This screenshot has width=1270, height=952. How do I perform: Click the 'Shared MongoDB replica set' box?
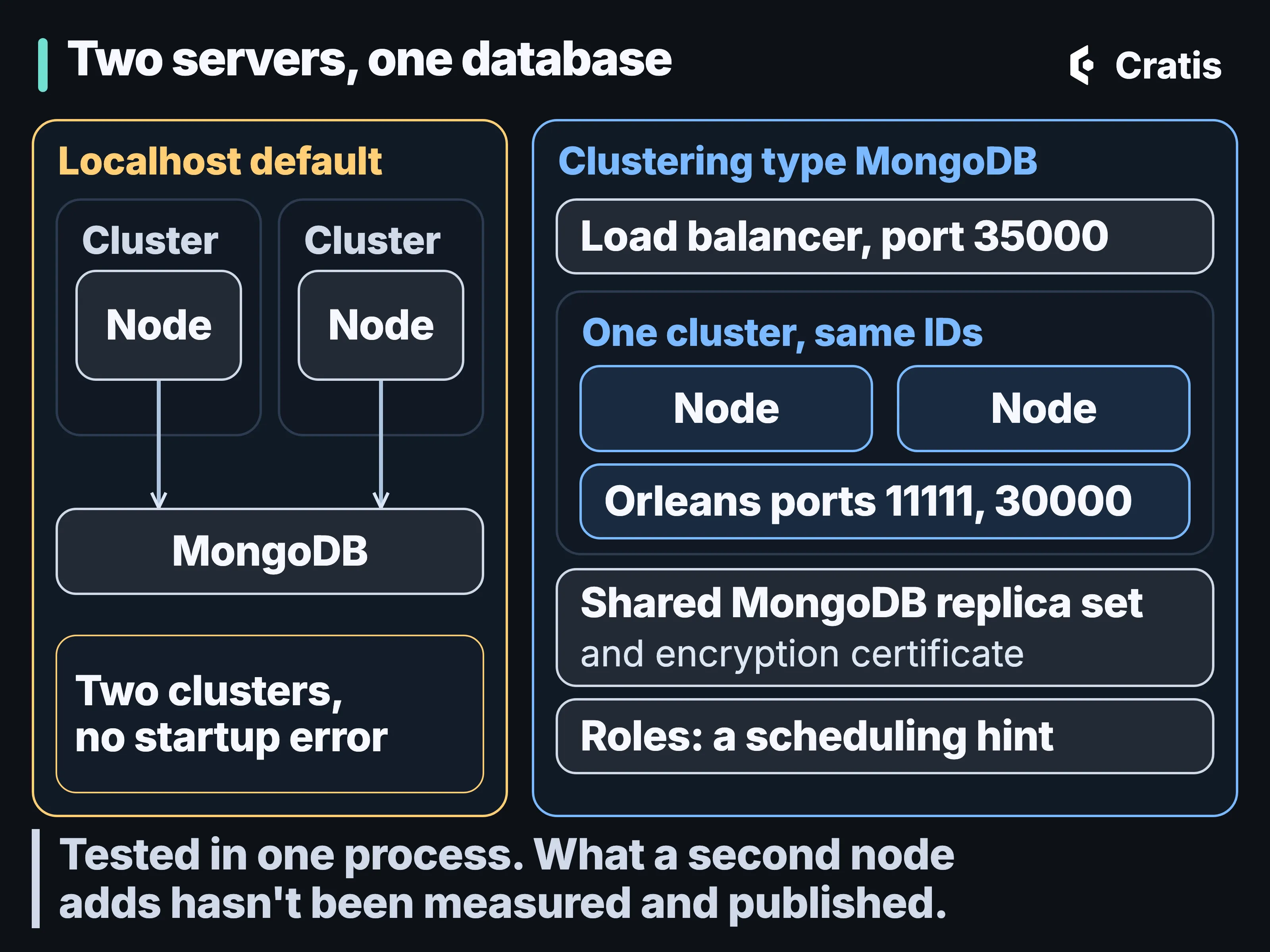point(885,628)
